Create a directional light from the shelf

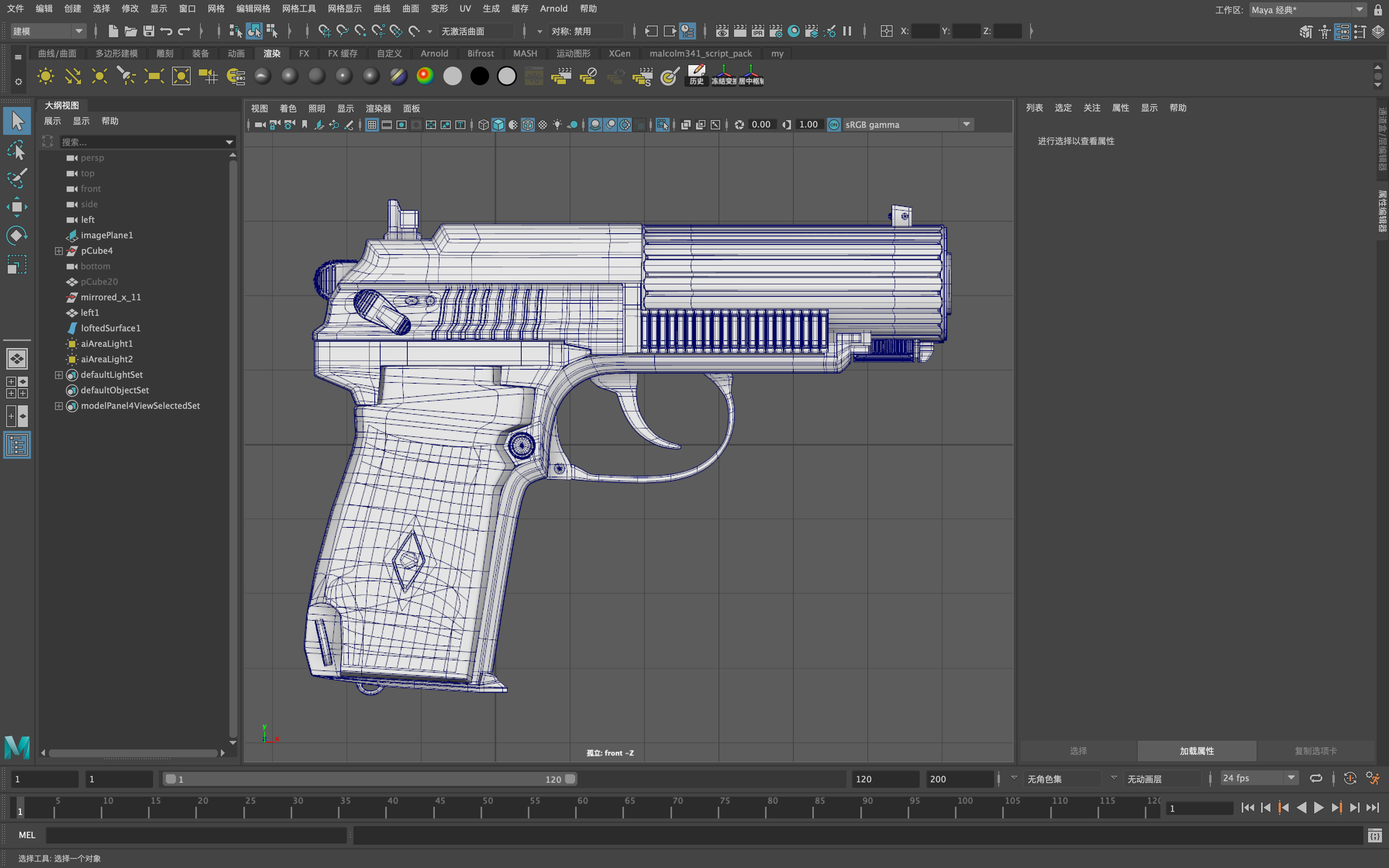[72, 76]
